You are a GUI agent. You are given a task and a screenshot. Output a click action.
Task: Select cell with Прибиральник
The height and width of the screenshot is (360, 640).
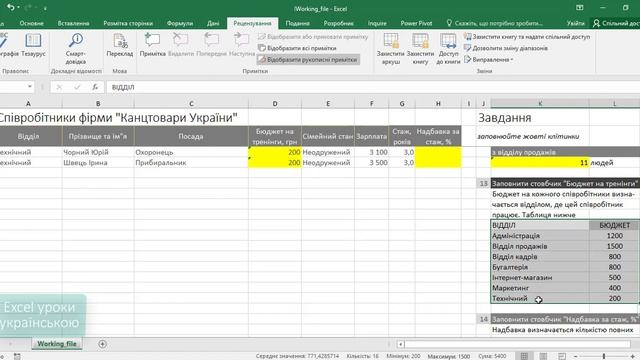pyautogui.click(x=191, y=162)
